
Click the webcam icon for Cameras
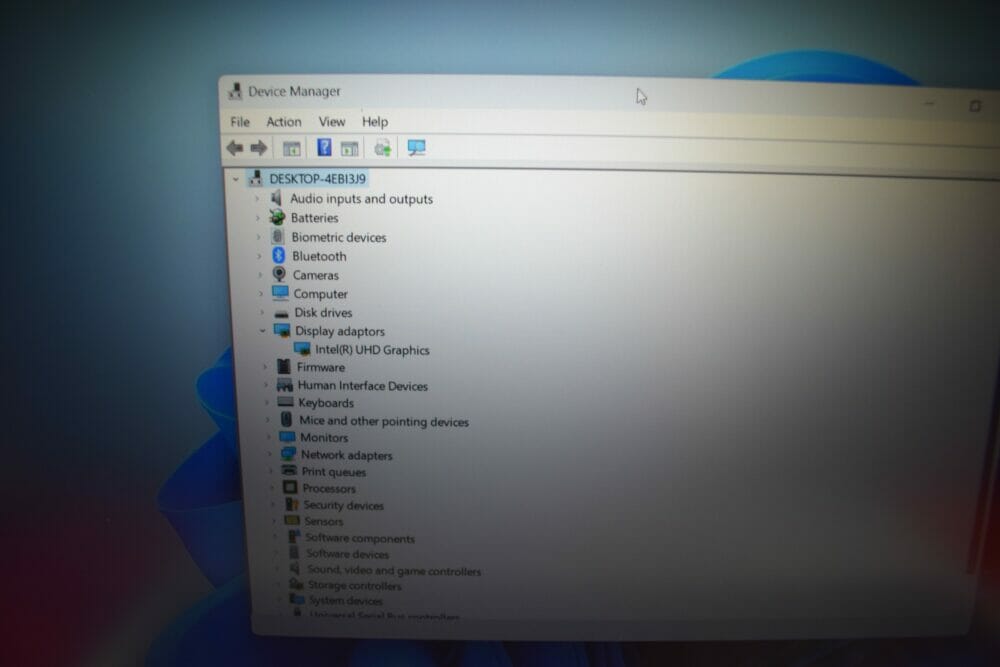pyautogui.click(x=279, y=274)
